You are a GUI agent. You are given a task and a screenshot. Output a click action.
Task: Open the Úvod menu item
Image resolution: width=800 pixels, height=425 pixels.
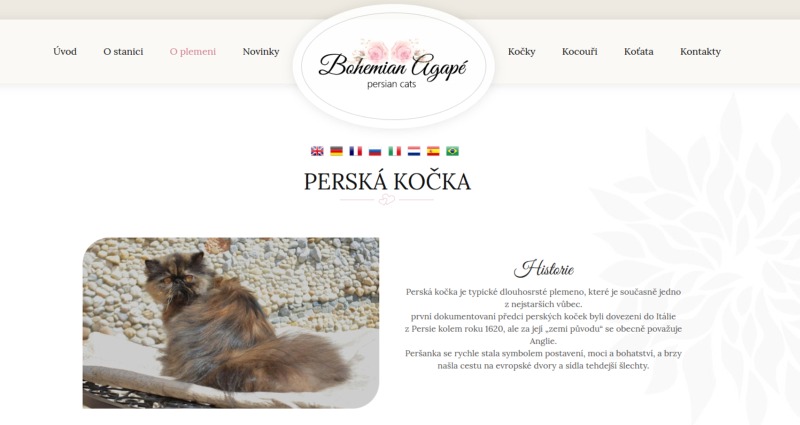[x=65, y=52]
